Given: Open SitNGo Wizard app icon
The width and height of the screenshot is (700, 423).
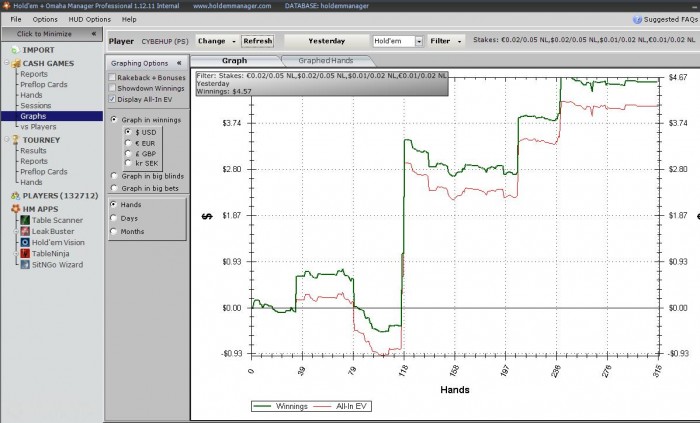Looking at the screenshot, I should (x=25, y=265).
